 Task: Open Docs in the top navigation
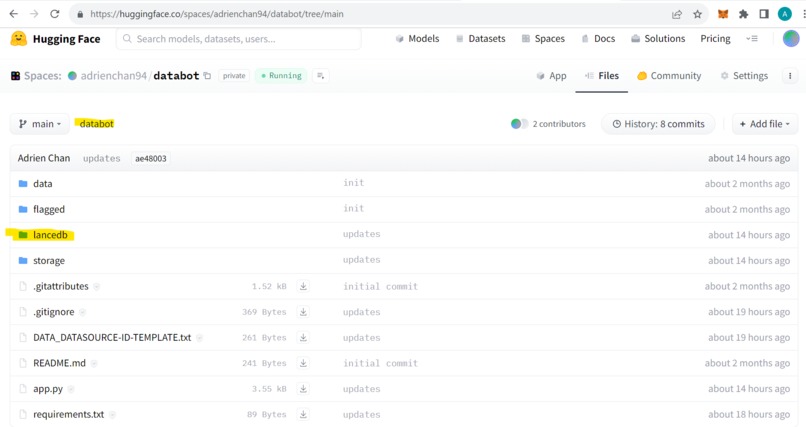598,39
